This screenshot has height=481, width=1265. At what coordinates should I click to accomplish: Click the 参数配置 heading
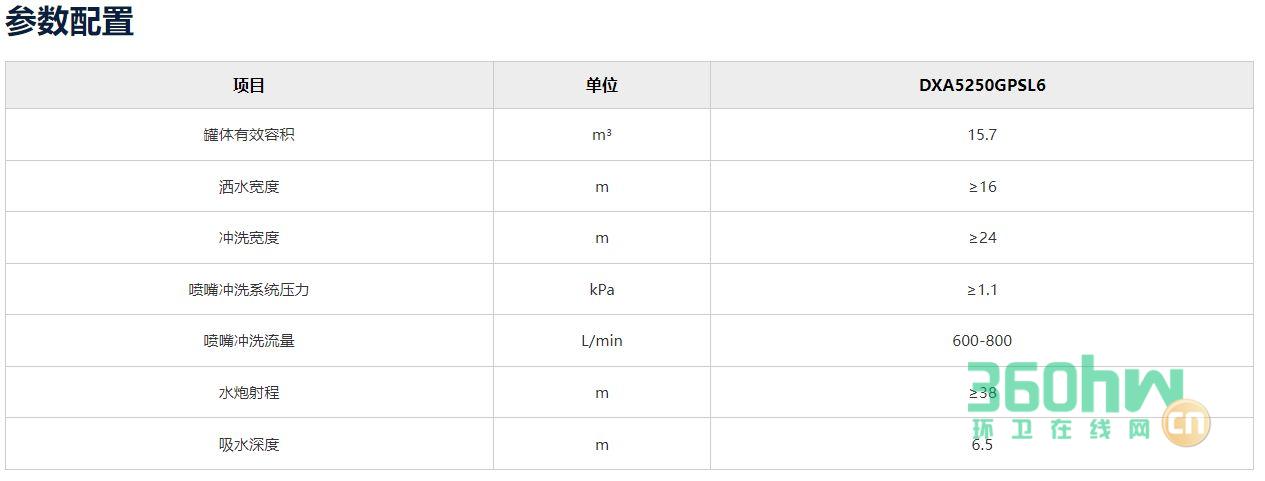click(x=69, y=21)
